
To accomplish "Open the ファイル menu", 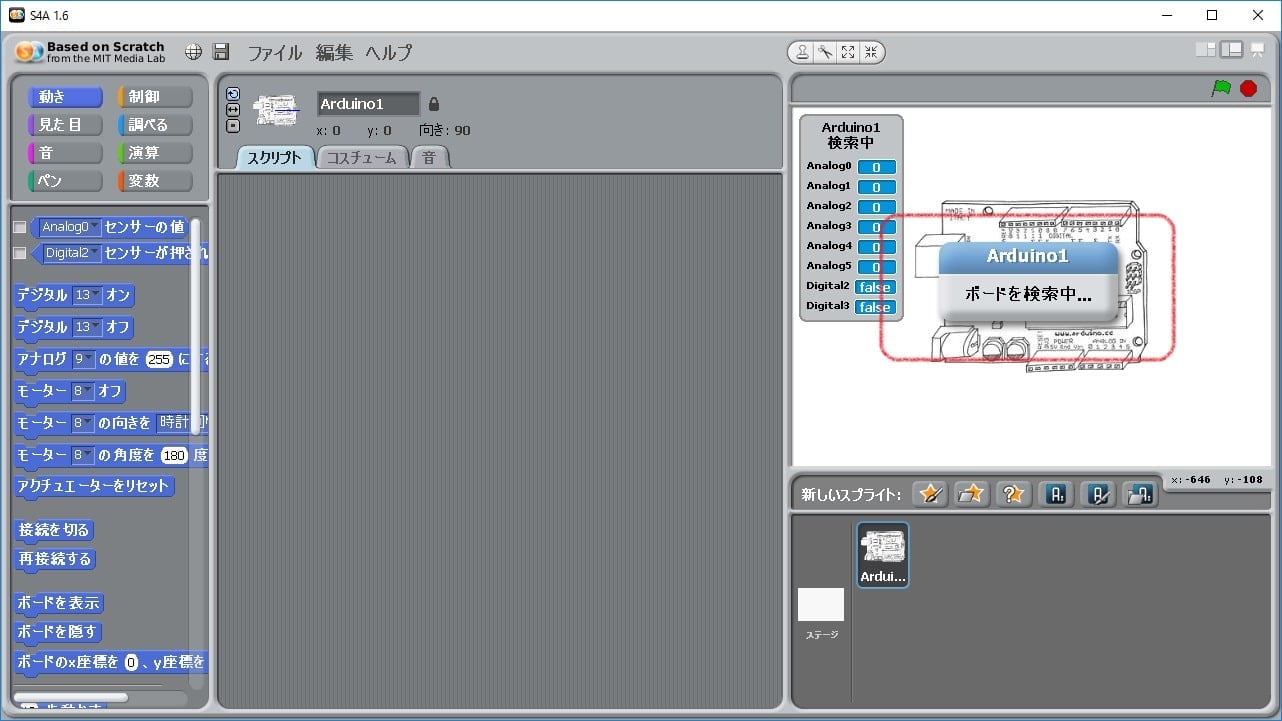I will (x=274, y=52).
